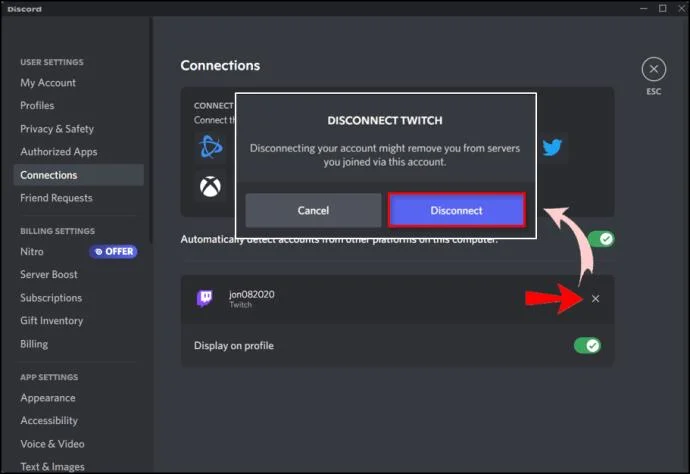Image resolution: width=690 pixels, height=474 pixels.
Task: Click the Connections page heading
Action: [220, 66]
